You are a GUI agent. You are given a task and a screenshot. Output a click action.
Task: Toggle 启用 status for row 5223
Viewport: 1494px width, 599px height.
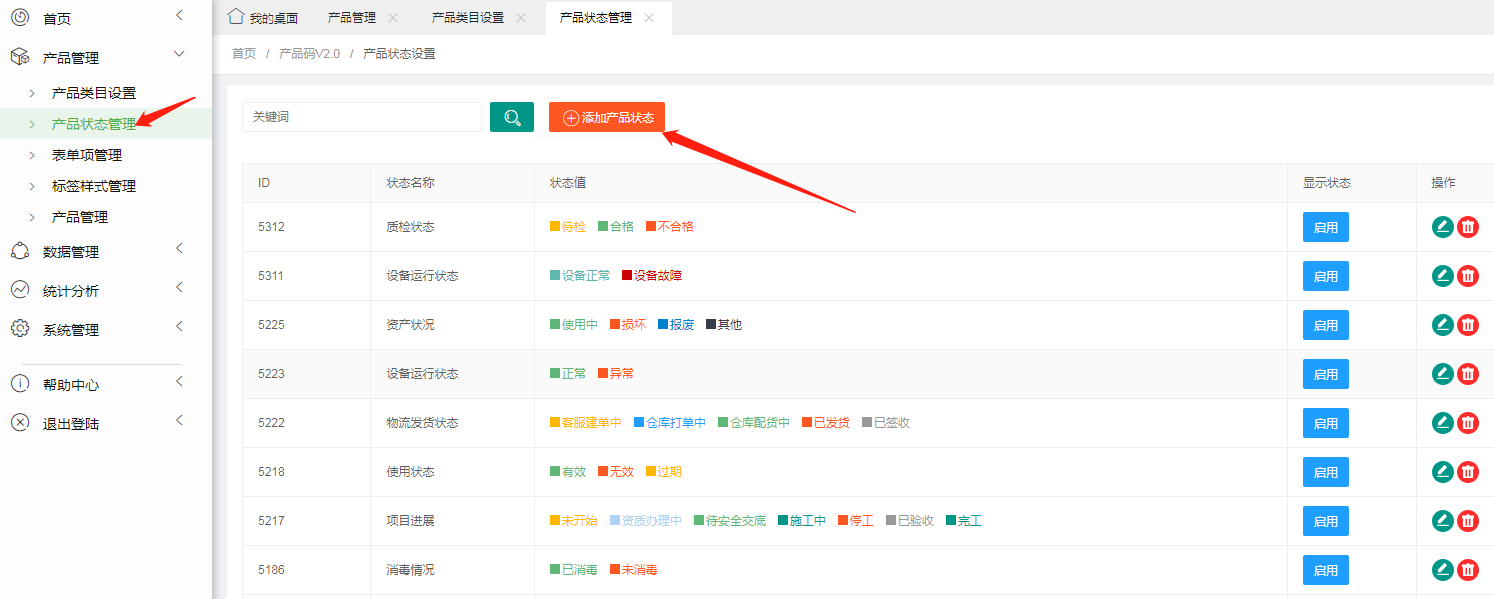click(x=1325, y=374)
